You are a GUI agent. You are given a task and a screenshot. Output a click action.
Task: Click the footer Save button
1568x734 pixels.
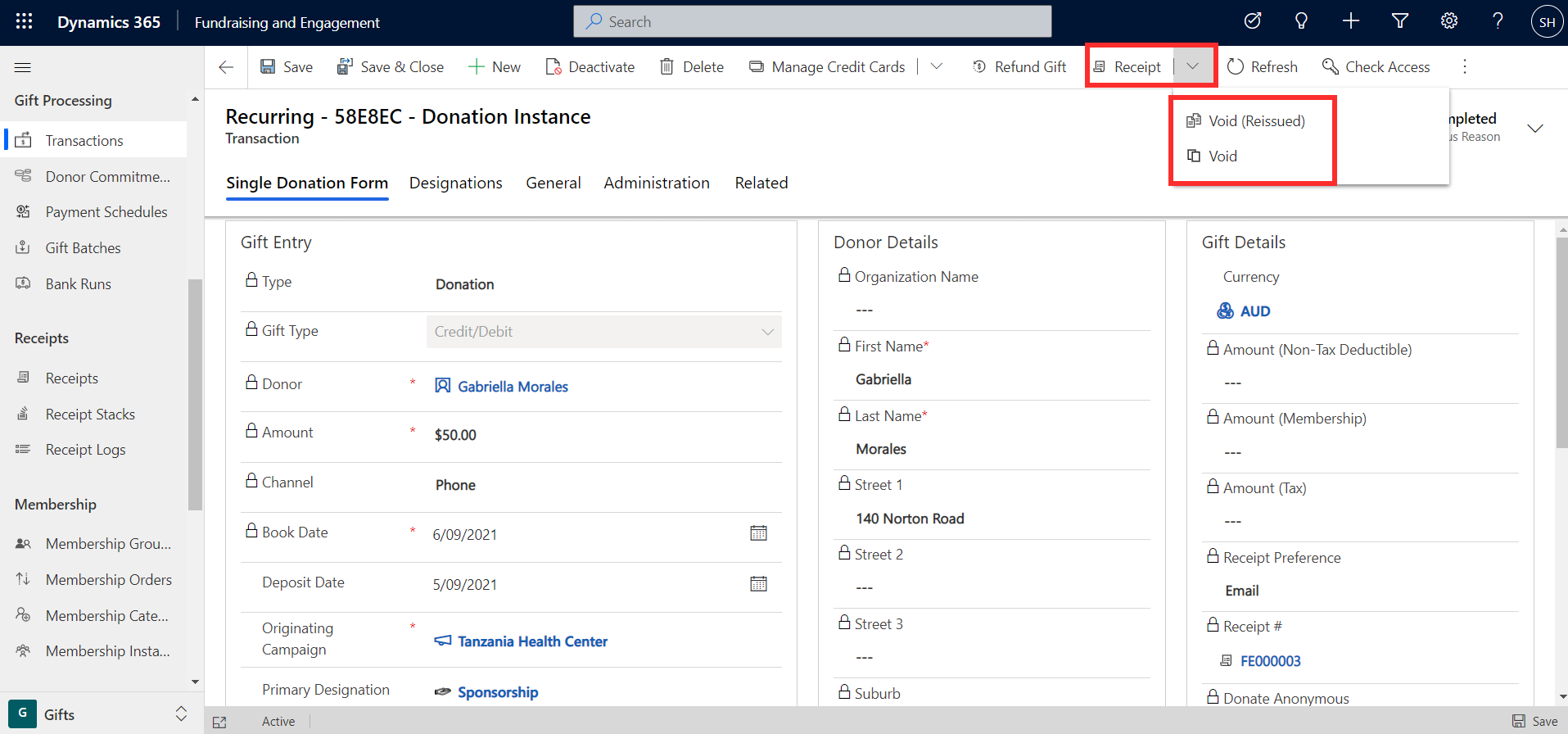coord(1535,721)
